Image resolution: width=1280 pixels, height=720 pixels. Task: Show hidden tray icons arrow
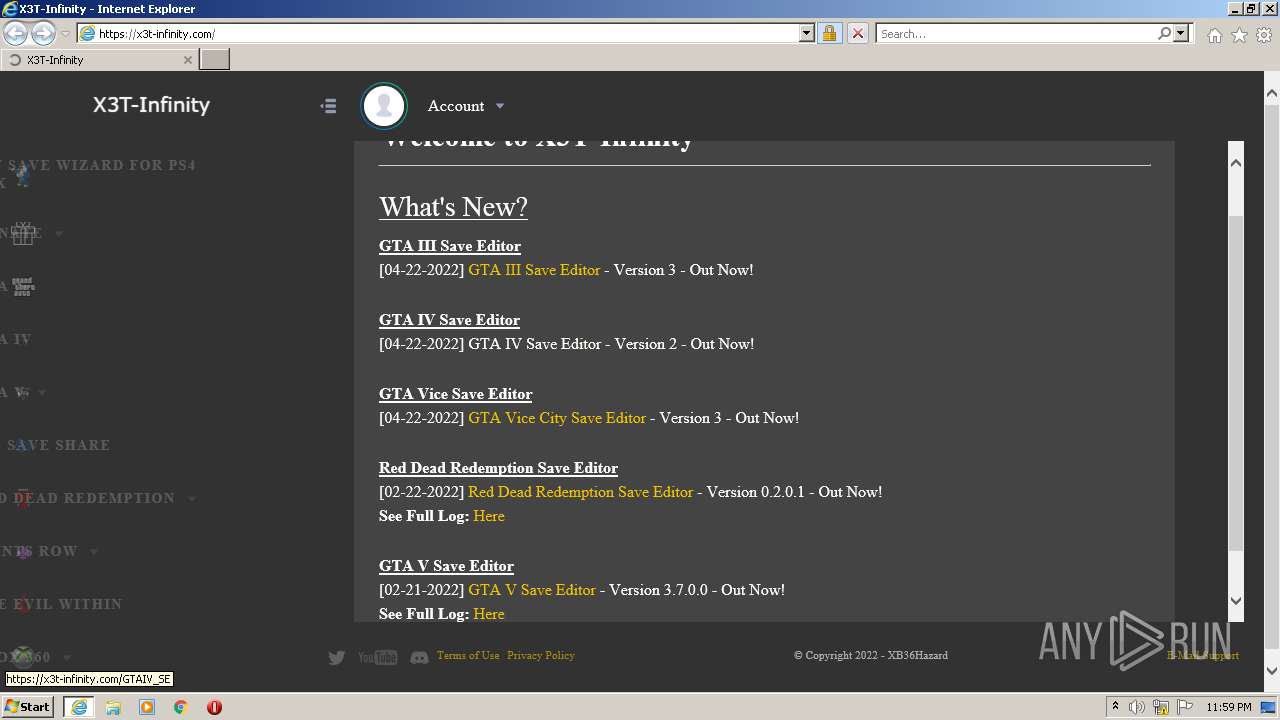(x=1115, y=707)
